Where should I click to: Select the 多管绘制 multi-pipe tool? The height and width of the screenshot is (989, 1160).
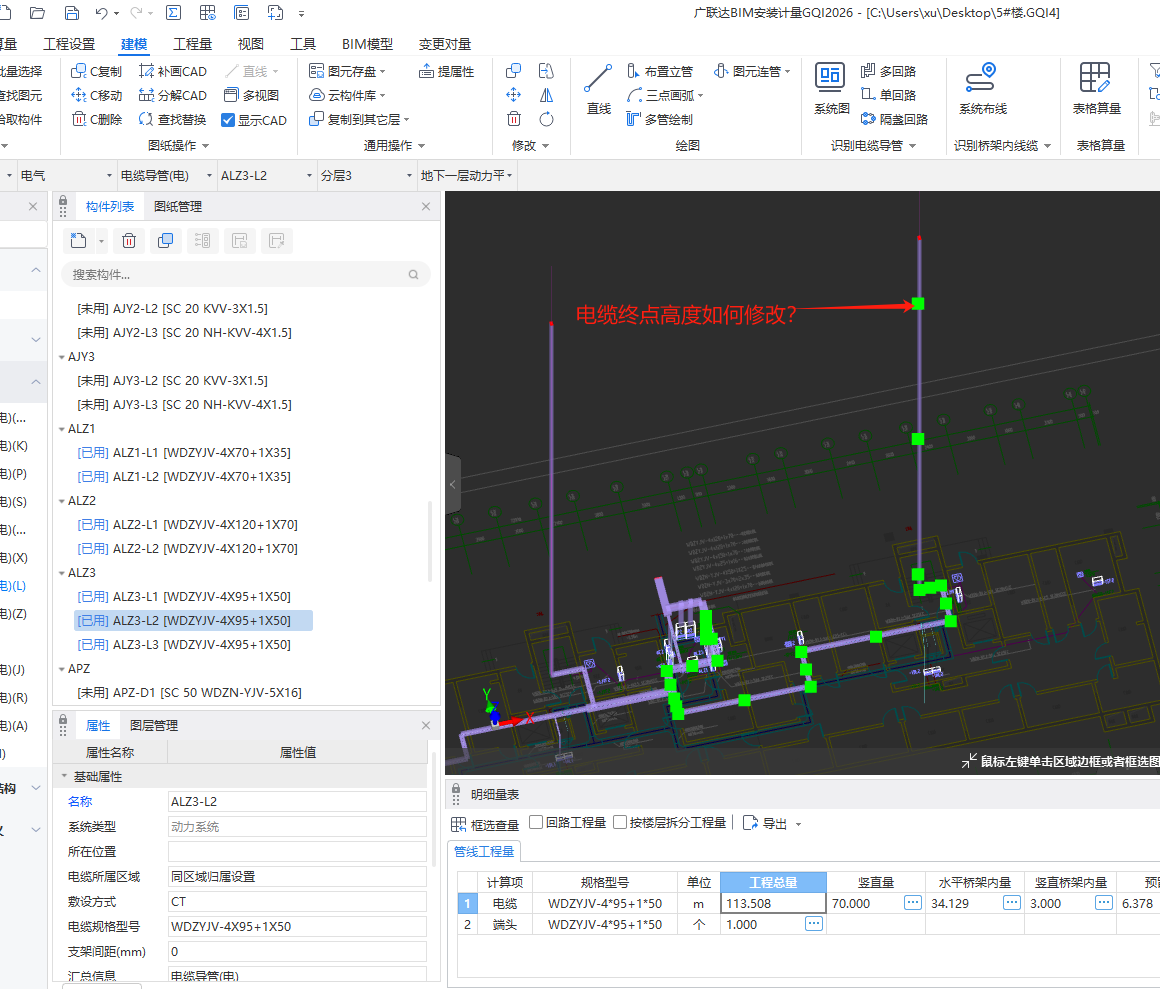coord(659,119)
